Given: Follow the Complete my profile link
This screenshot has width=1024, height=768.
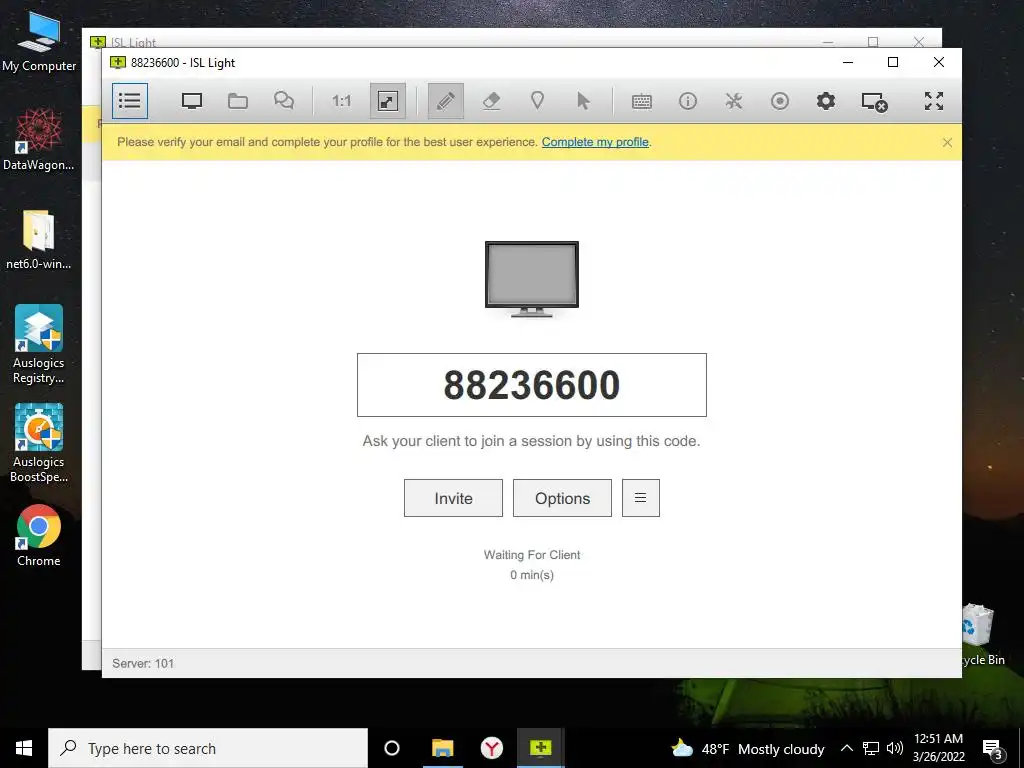Looking at the screenshot, I should pos(595,142).
